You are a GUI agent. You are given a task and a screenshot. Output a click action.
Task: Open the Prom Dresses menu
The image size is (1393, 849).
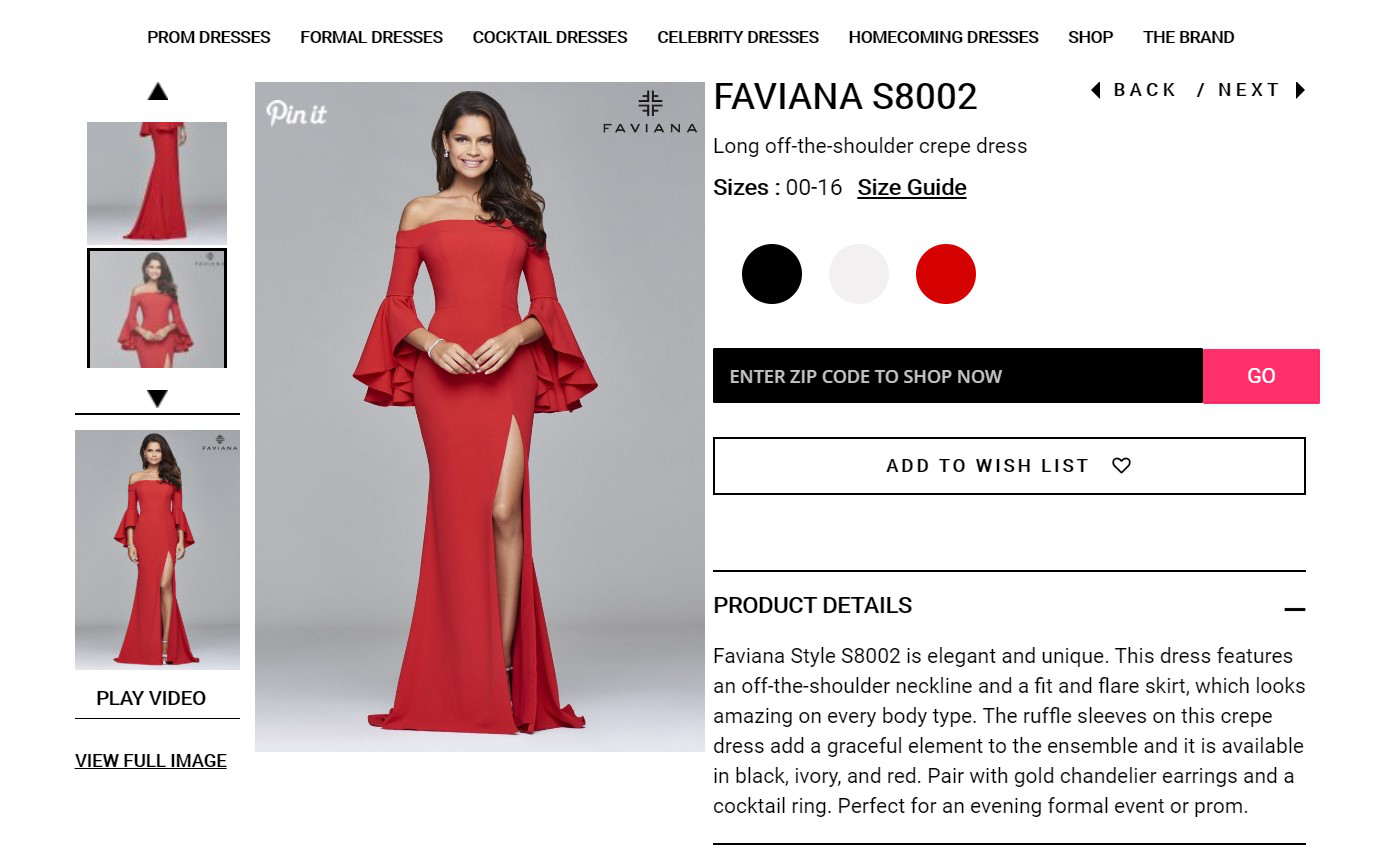coord(209,37)
